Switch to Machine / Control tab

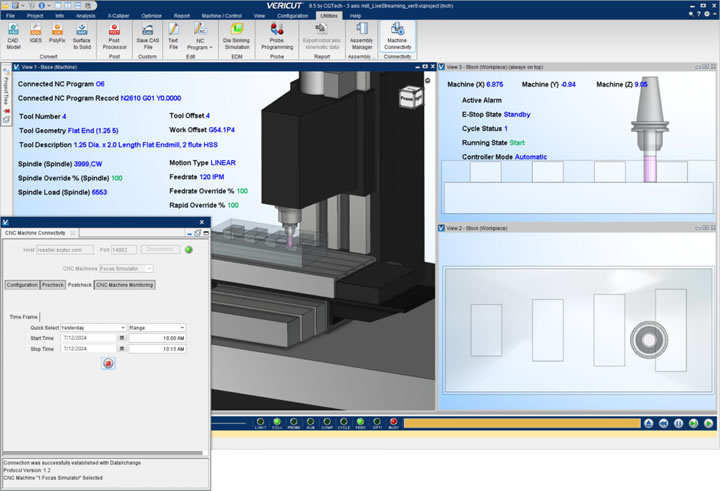tap(221, 16)
